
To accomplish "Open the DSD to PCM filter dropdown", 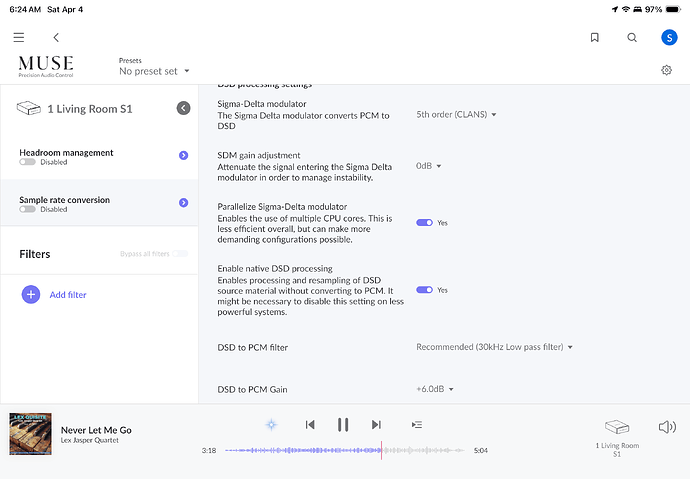I will (494, 347).
